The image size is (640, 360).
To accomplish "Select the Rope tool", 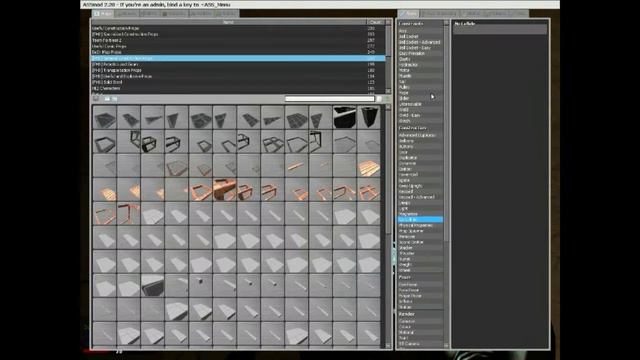I will [x=420, y=93].
